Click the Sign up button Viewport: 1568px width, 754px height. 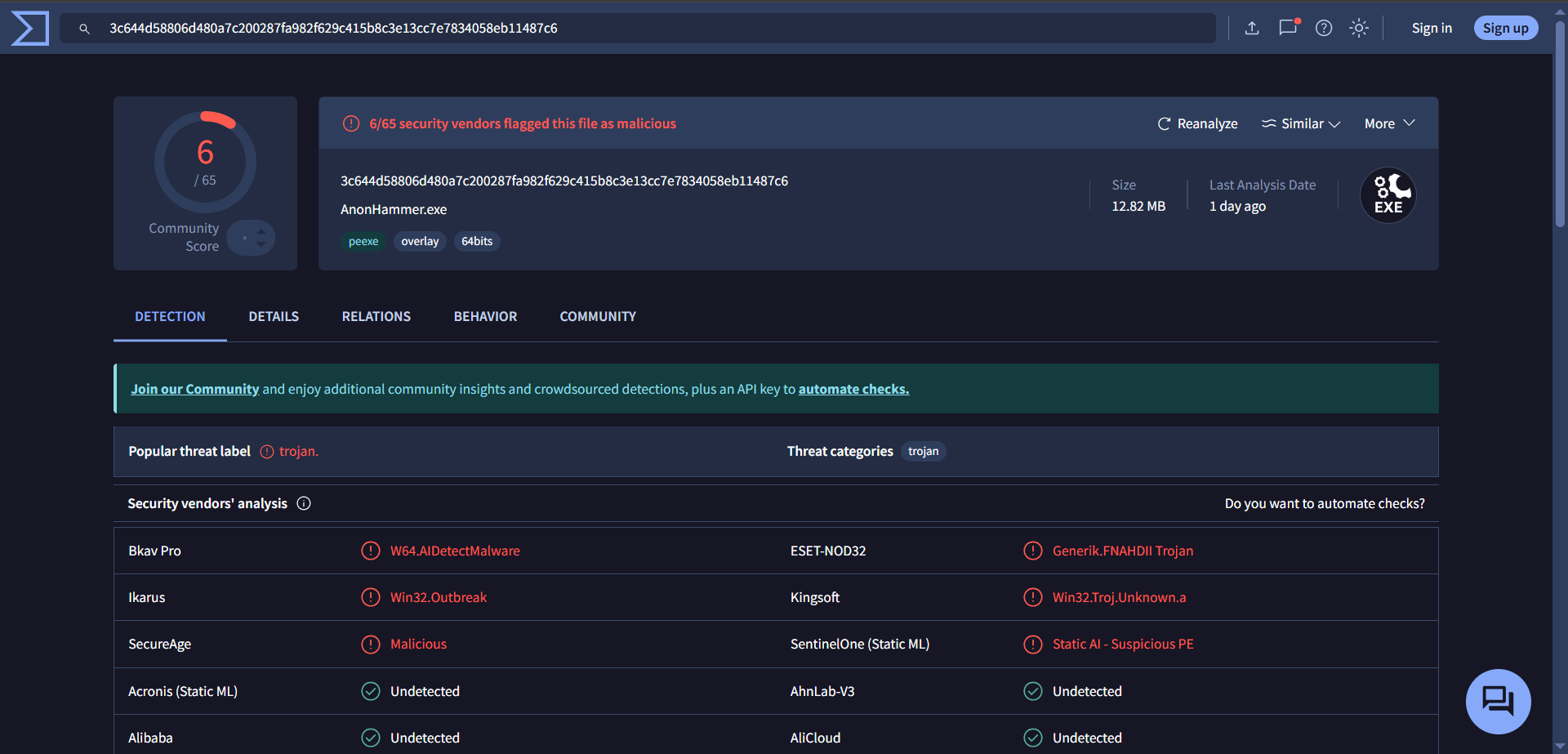tap(1506, 29)
